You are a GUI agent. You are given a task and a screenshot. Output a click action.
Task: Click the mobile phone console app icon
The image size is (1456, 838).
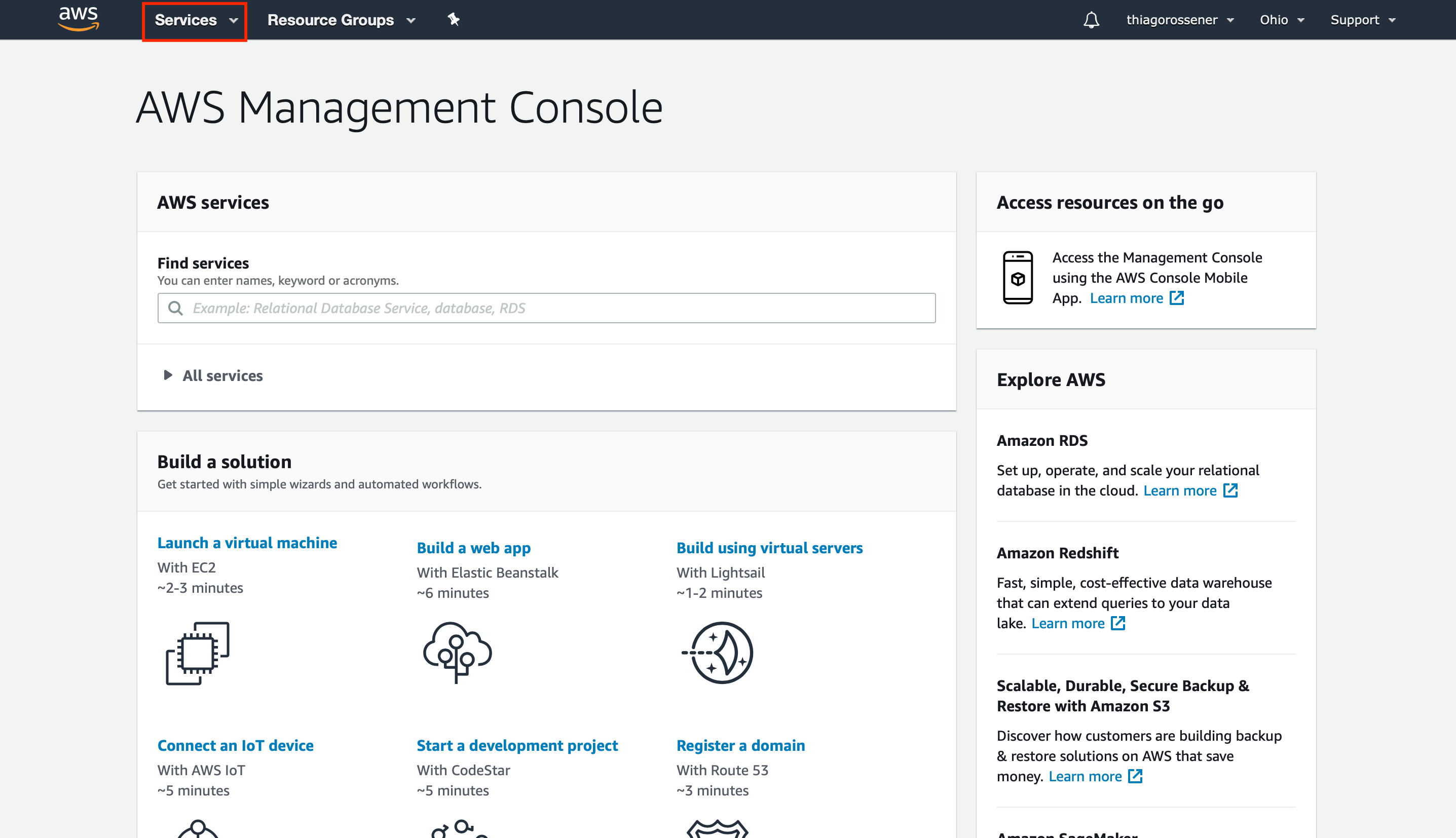[x=1018, y=278]
